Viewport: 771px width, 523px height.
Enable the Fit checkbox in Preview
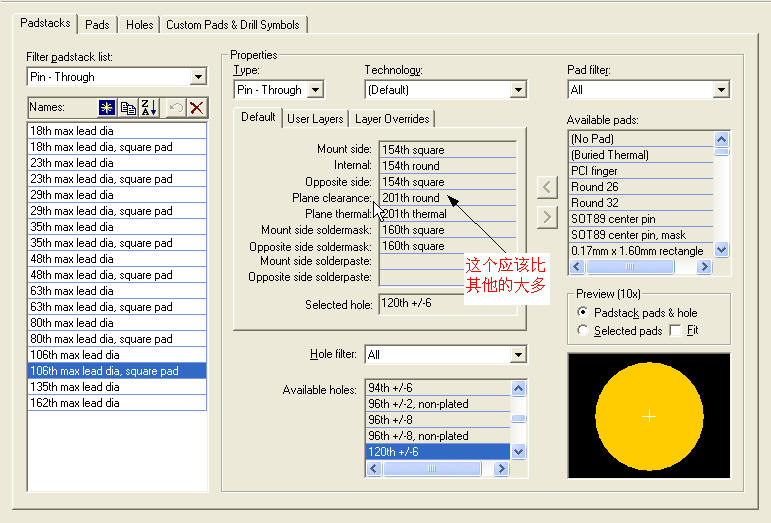coord(675,330)
